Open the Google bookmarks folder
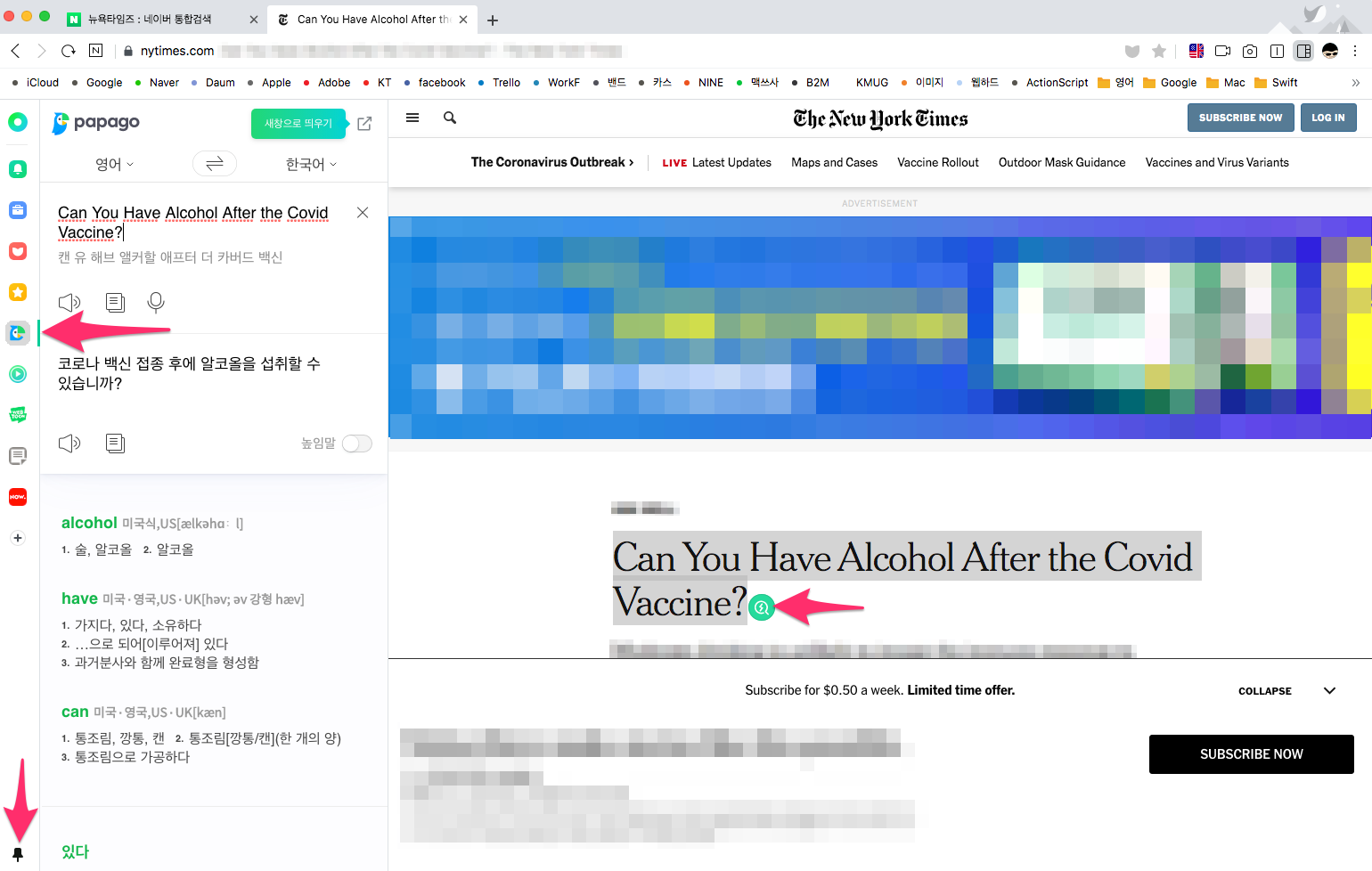This screenshot has width=1372, height=871. [x=1170, y=83]
